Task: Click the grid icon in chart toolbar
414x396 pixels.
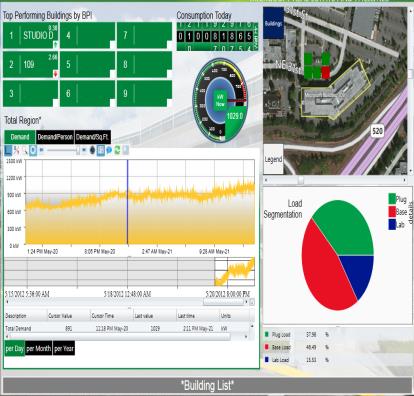Action: (x=101, y=150)
